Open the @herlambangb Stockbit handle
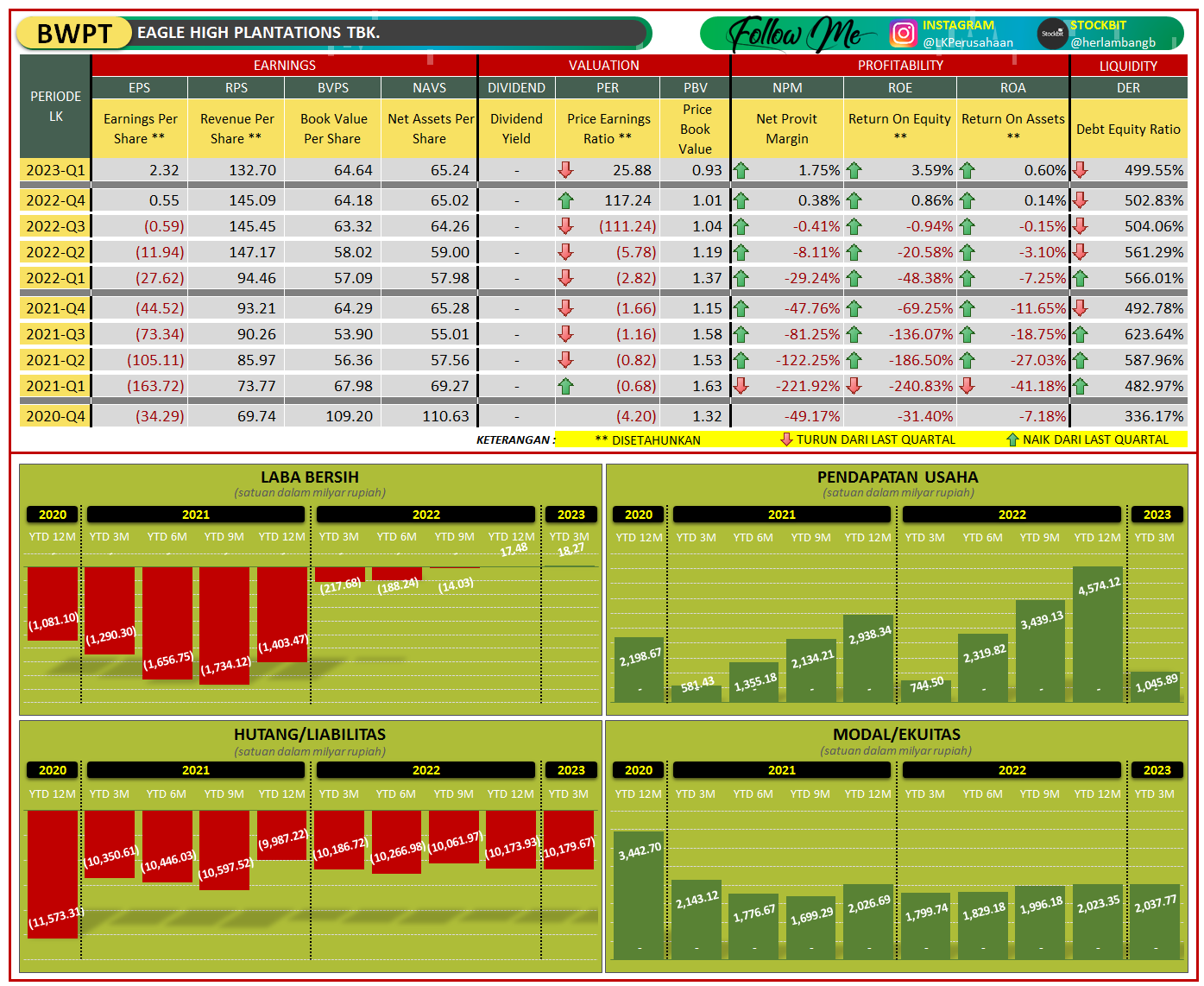This screenshot has height=986, width=1204. 1113,42
